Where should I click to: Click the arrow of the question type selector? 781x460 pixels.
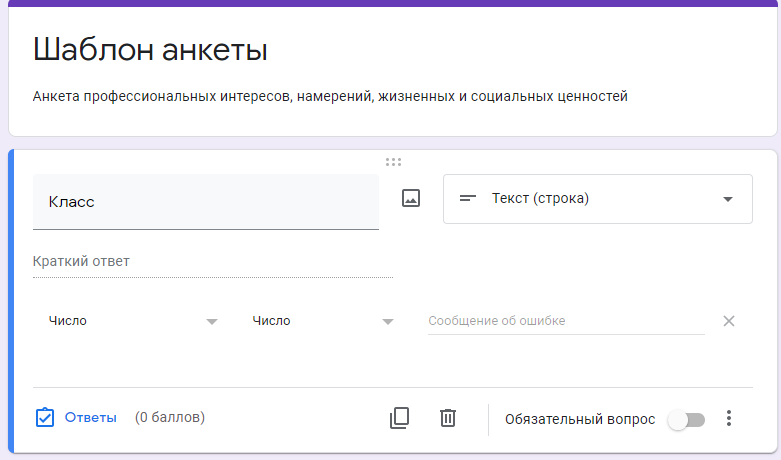point(728,199)
